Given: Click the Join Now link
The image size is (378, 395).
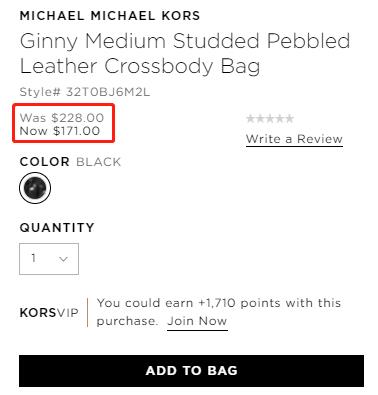Looking at the screenshot, I should (x=197, y=321).
